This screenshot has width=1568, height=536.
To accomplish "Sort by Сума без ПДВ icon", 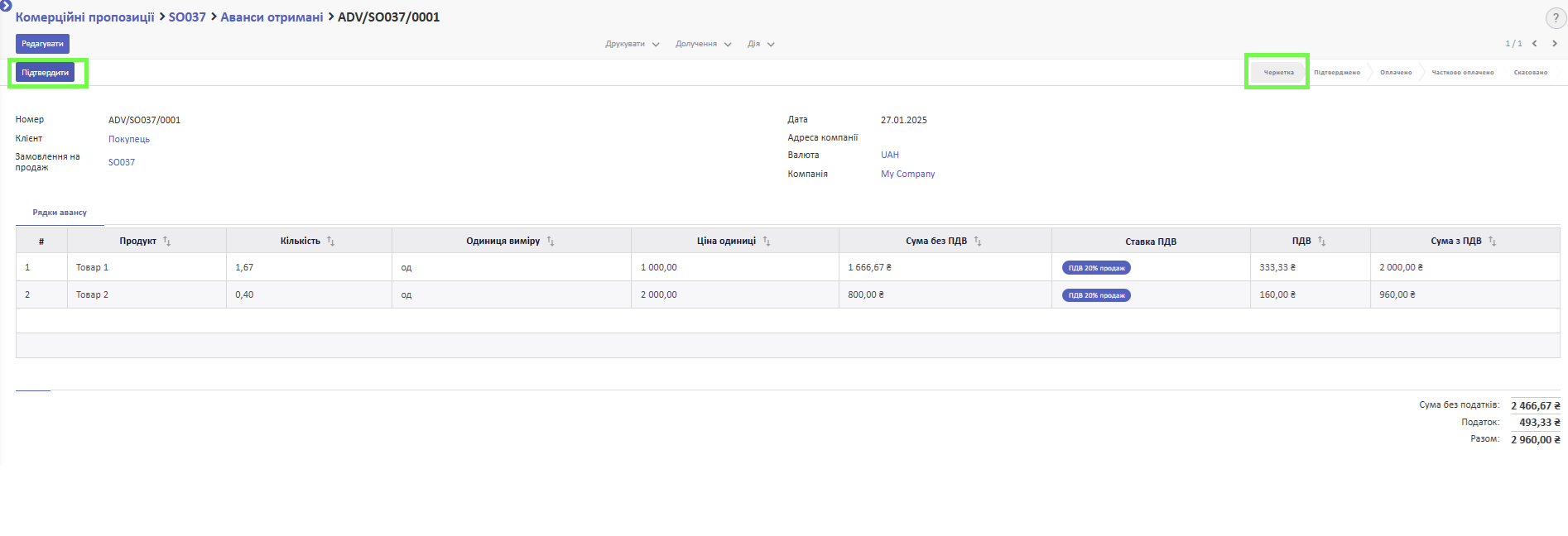I will [x=978, y=242].
